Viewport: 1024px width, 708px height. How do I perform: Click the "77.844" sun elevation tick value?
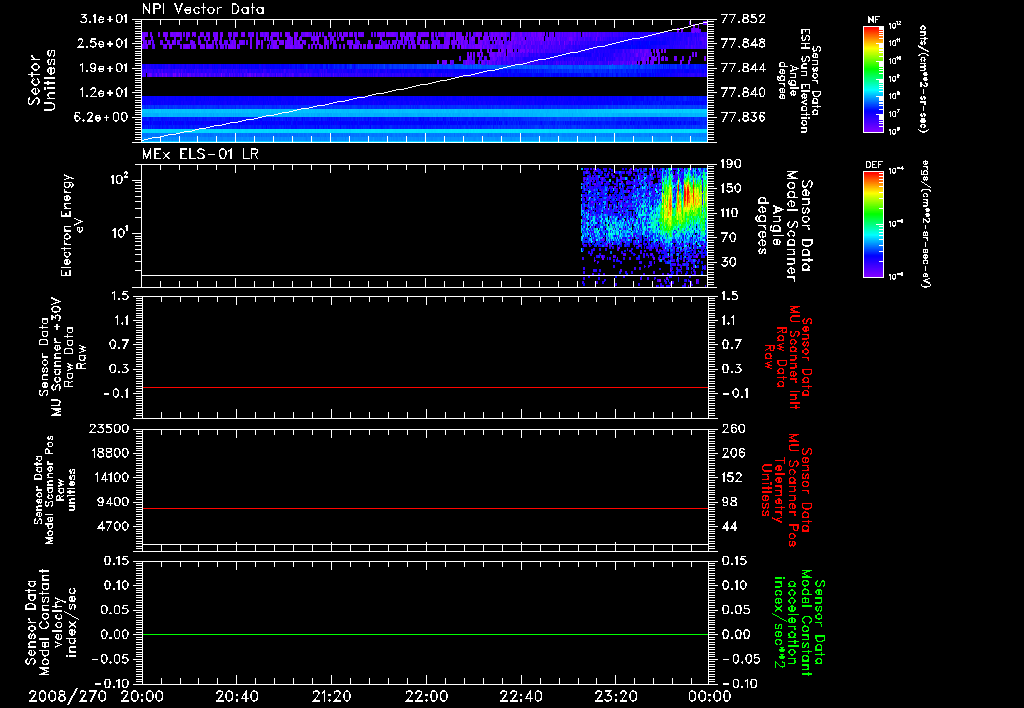click(743, 68)
